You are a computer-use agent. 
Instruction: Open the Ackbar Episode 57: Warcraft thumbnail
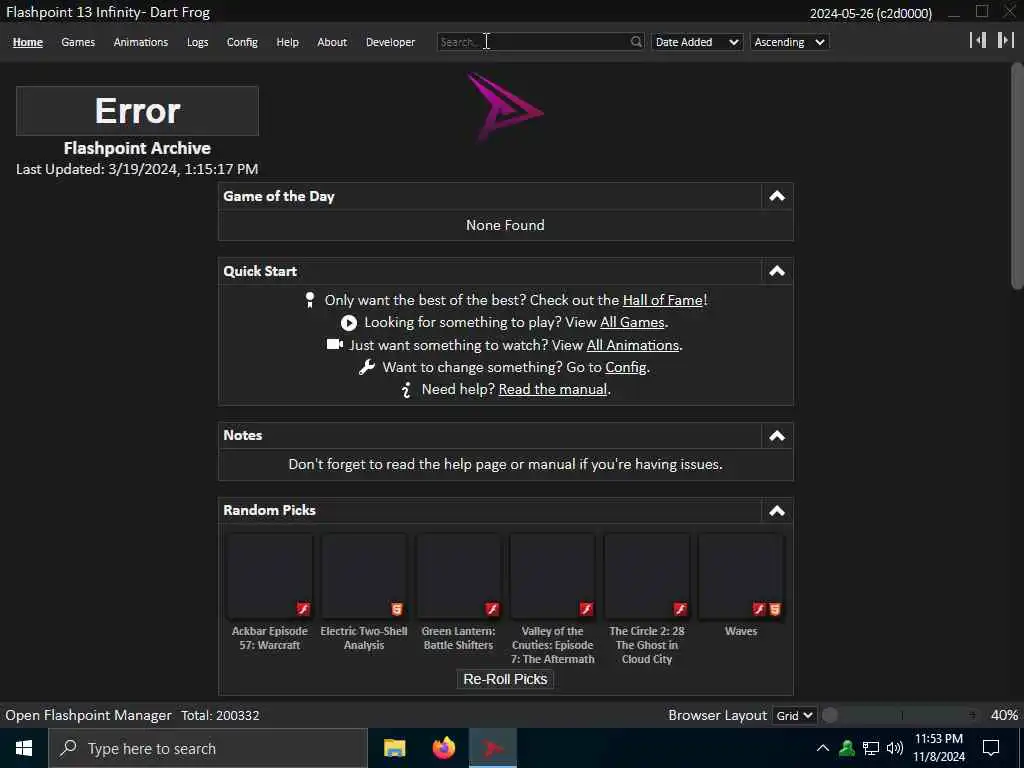point(269,576)
